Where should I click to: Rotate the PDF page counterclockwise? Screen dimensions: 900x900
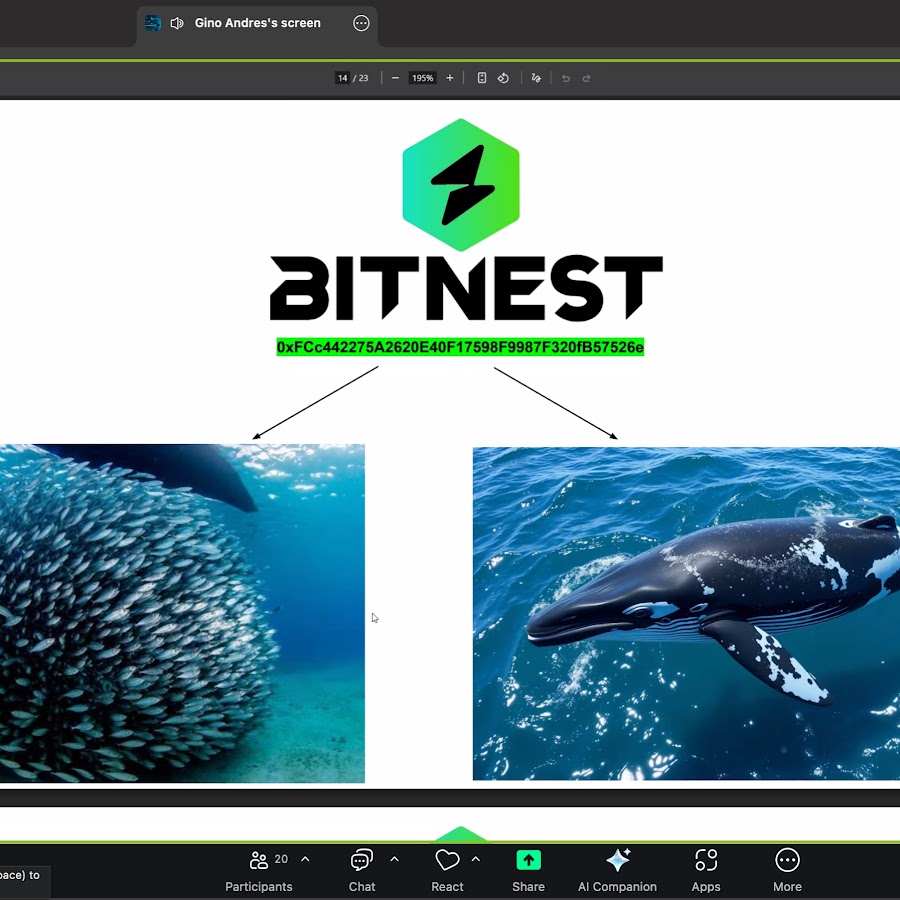pyautogui.click(x=503, y=78)
